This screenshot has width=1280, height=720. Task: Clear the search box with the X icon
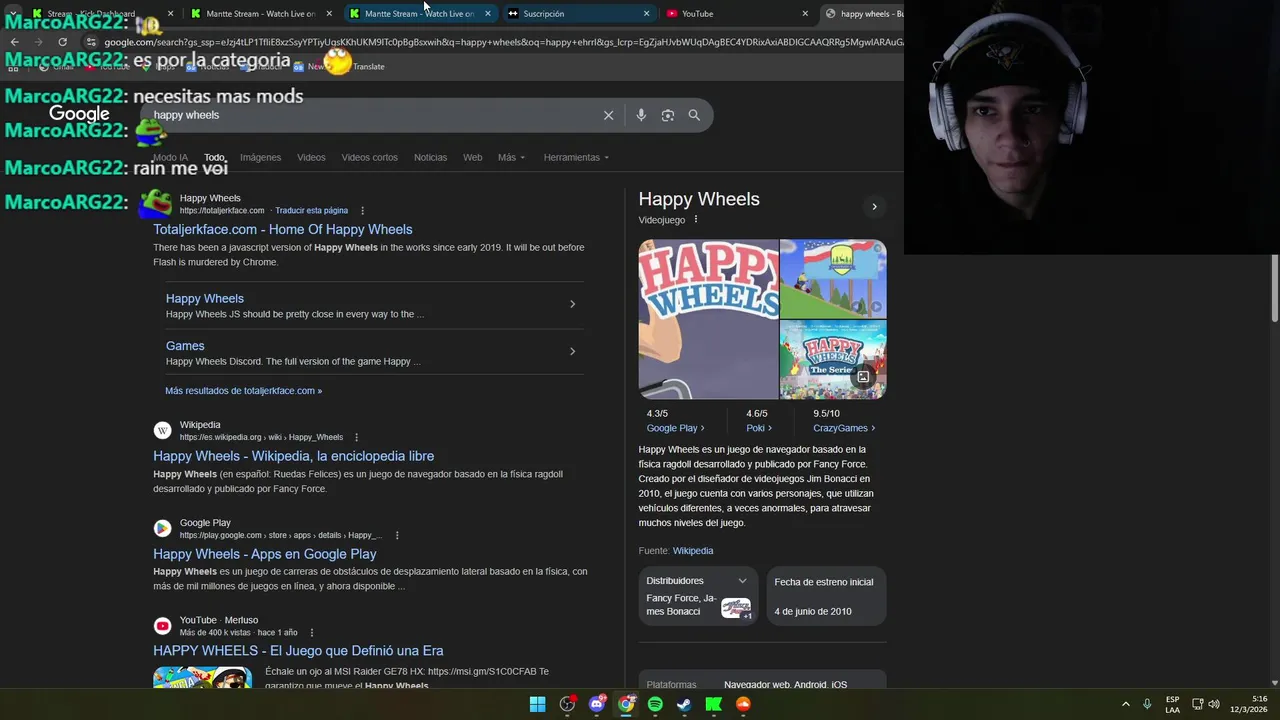click(x=608, y=115)
